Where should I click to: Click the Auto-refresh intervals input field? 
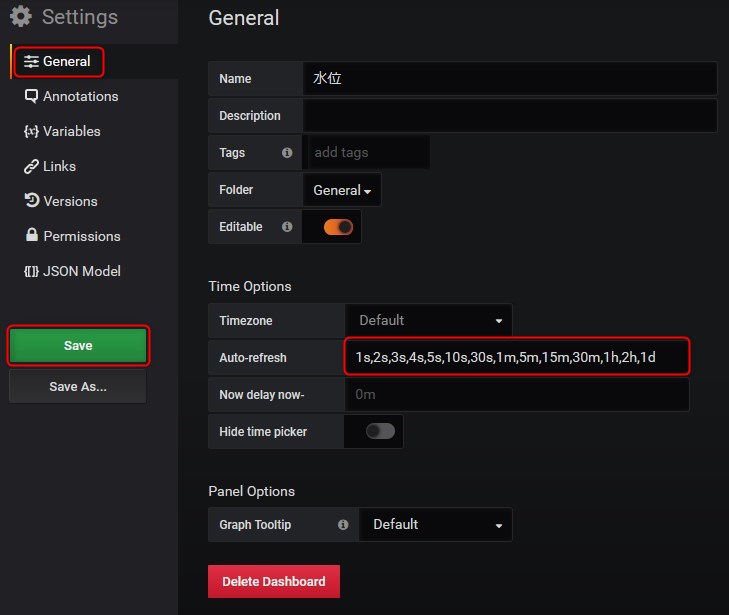517,357
